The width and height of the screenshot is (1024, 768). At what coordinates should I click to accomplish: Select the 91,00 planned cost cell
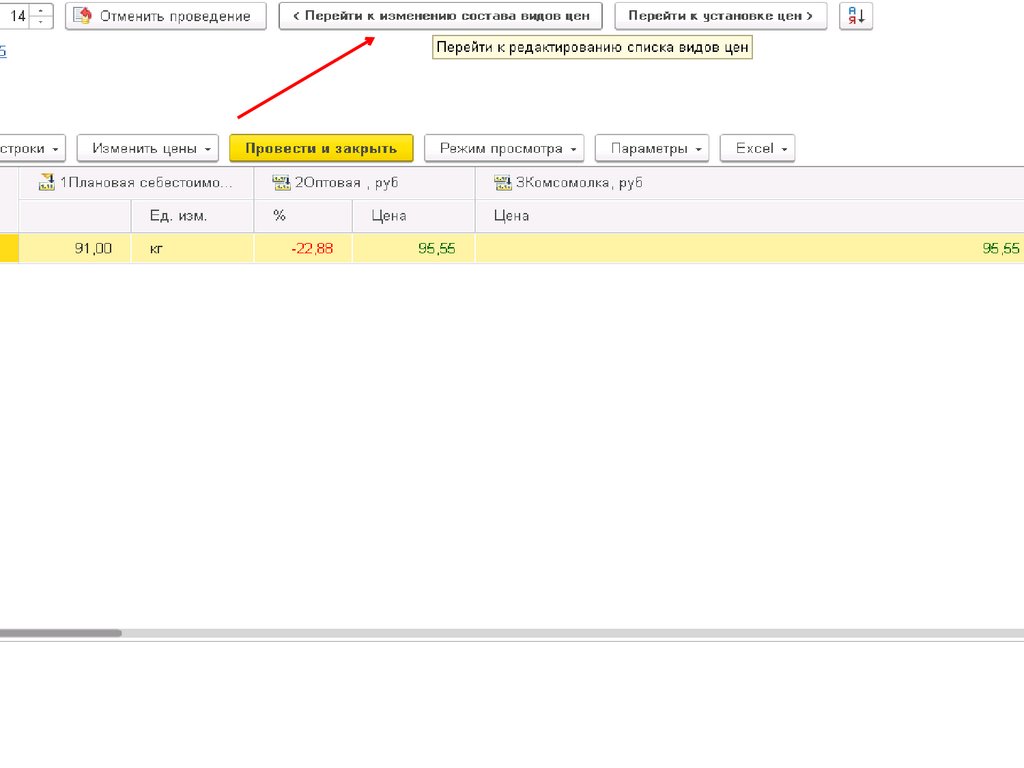click(75, 248)
